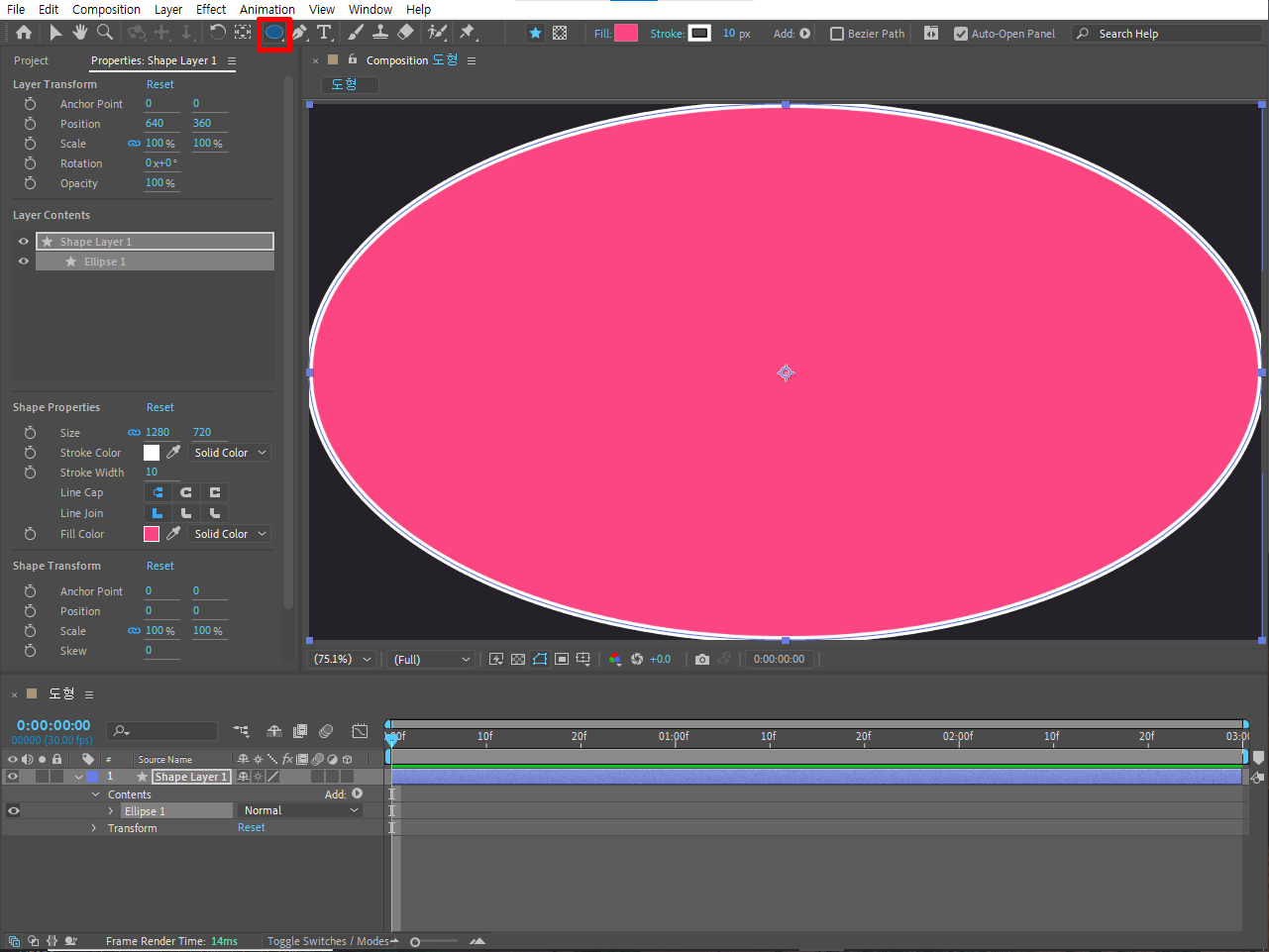
Task: Click the star 'Tool Creates Shape' icon
Action: (535, 33)
